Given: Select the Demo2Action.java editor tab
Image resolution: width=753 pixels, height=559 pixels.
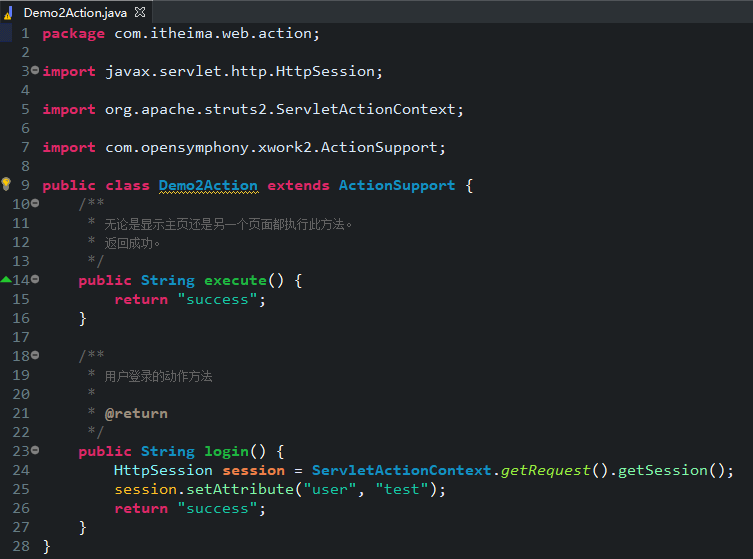Looking at the screenshot, I should click(75, 12).
